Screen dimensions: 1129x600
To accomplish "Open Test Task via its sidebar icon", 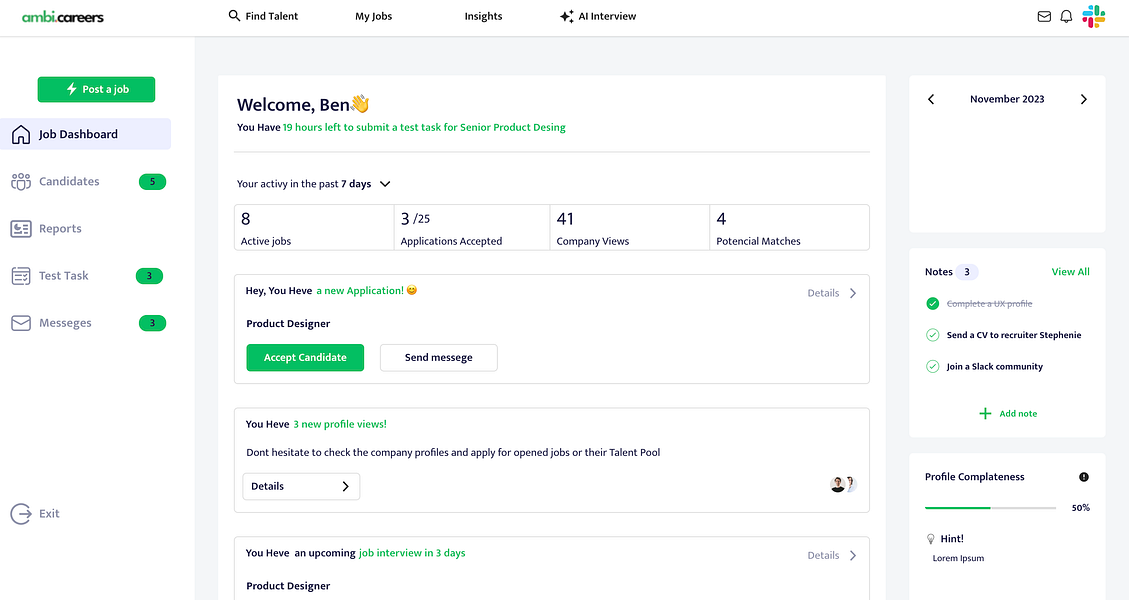I will tap(21, 276).
